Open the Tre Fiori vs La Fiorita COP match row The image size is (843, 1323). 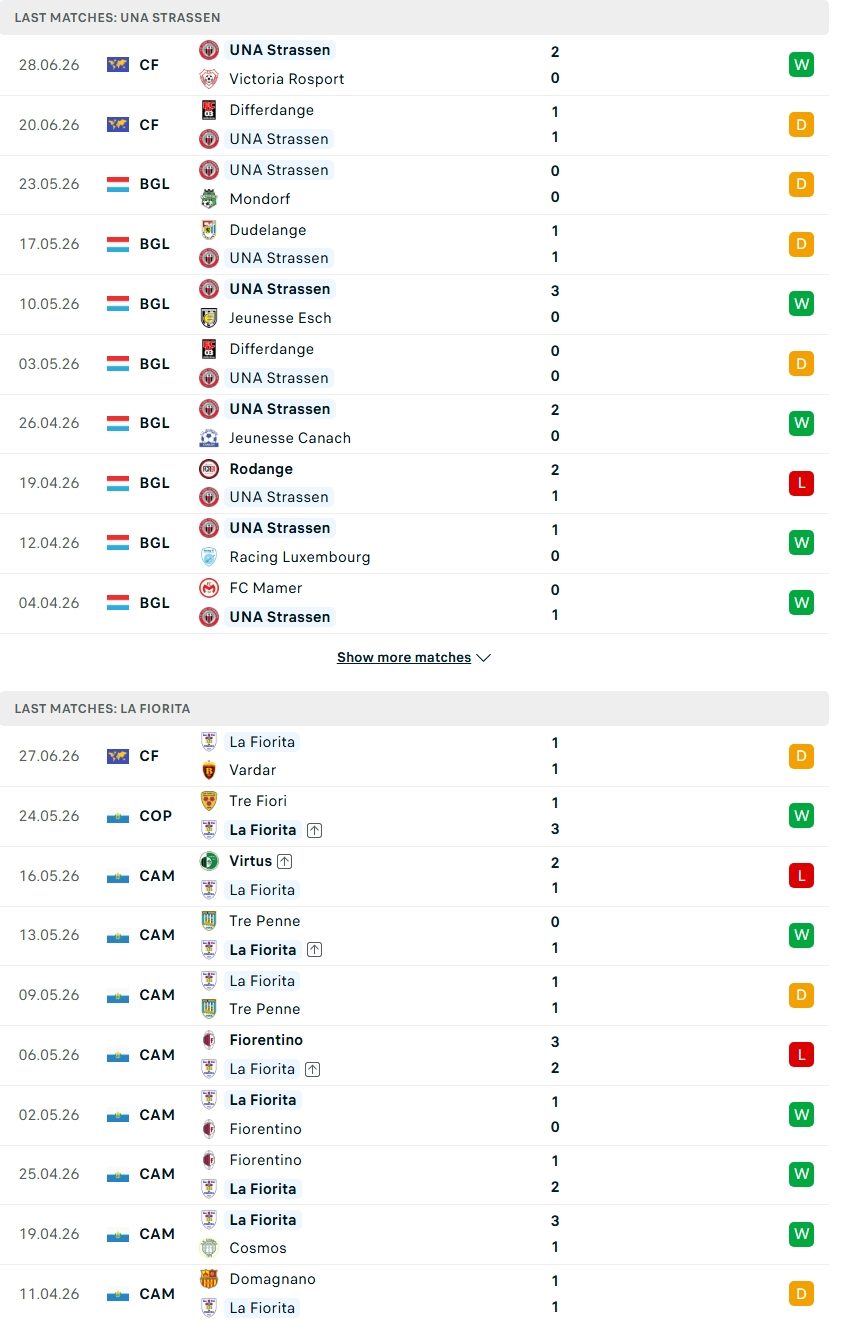(x=414, y=816)
